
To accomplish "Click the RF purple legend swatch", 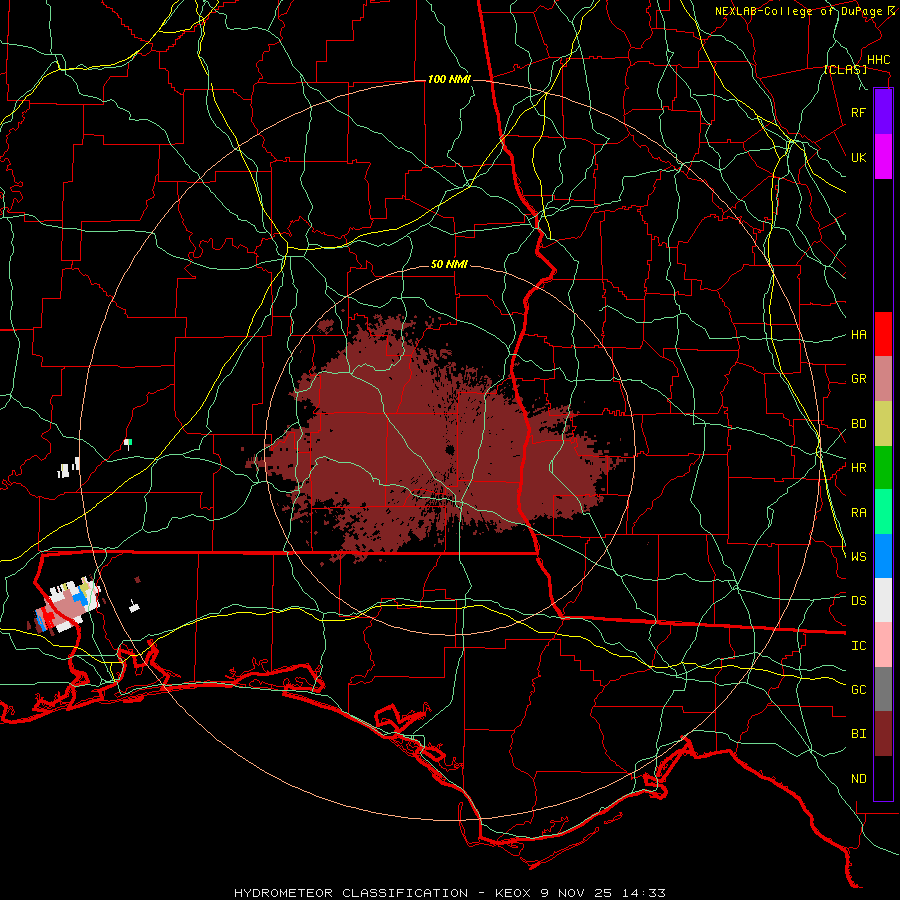I will [883, 112].
